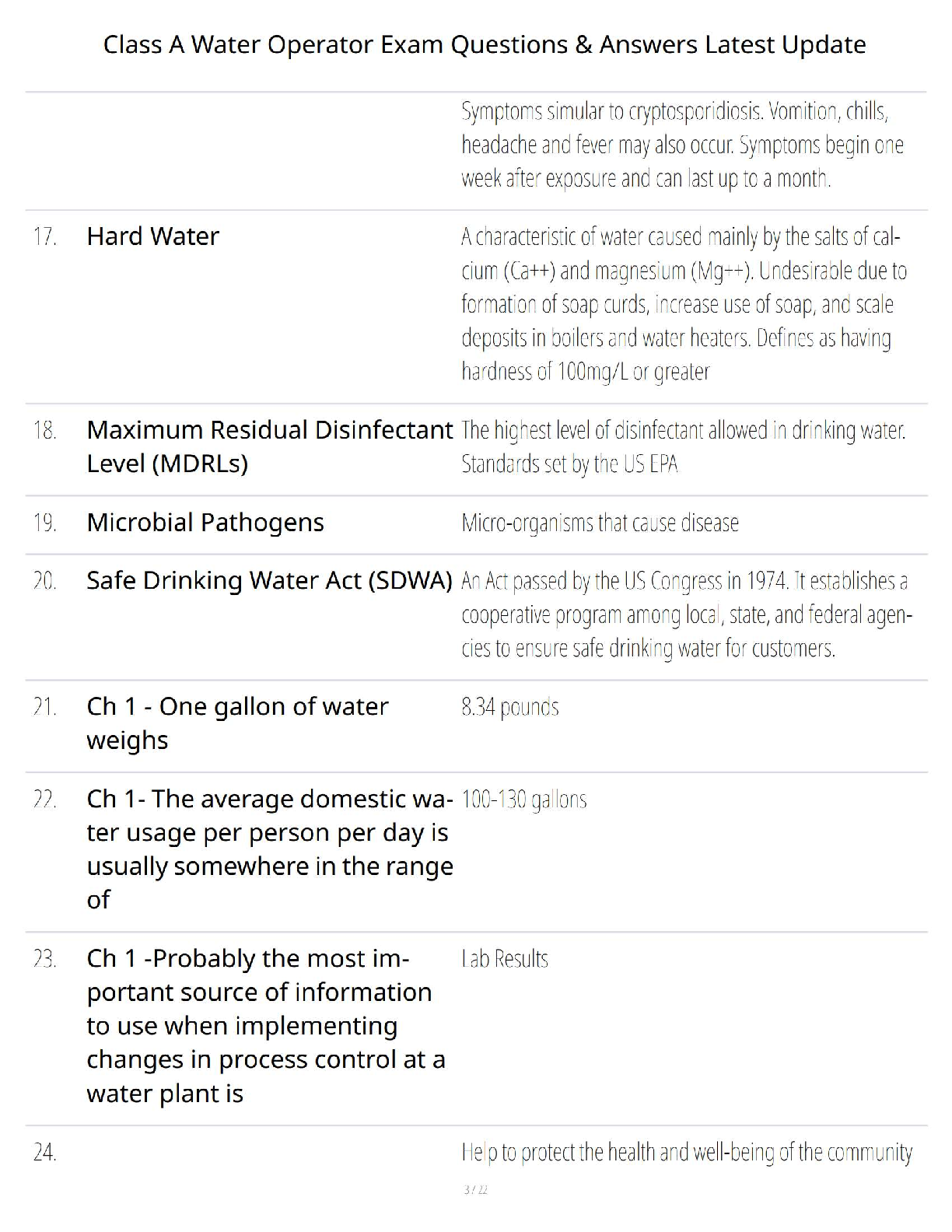Image resolution: width=952 pixels, height=1232 pixels.
Task: Click the page number '3 / 22' footer
Action: click(475, 1190)
